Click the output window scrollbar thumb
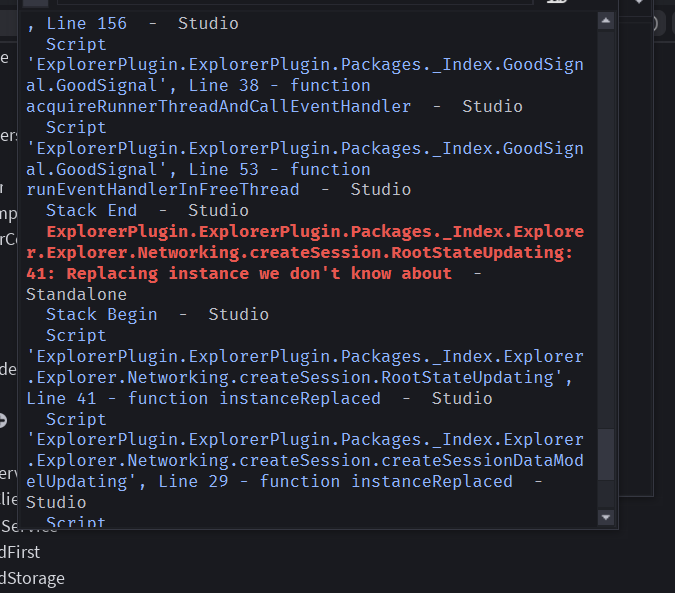Viewport: 675px width, 593px height. [x=606, y=454]
